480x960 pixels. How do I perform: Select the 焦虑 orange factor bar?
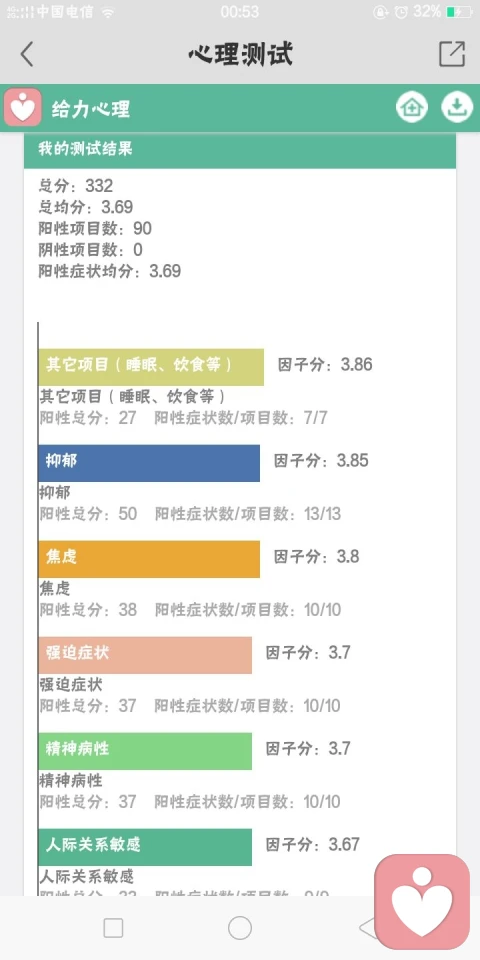click(149, 559)
